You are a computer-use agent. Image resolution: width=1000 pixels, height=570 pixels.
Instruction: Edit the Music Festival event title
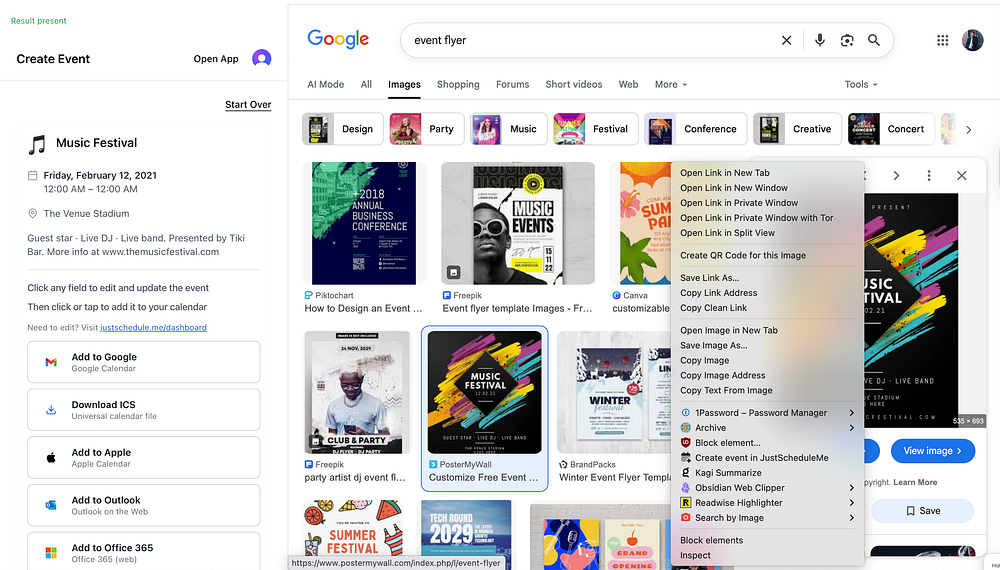click(x=96, y=143)
